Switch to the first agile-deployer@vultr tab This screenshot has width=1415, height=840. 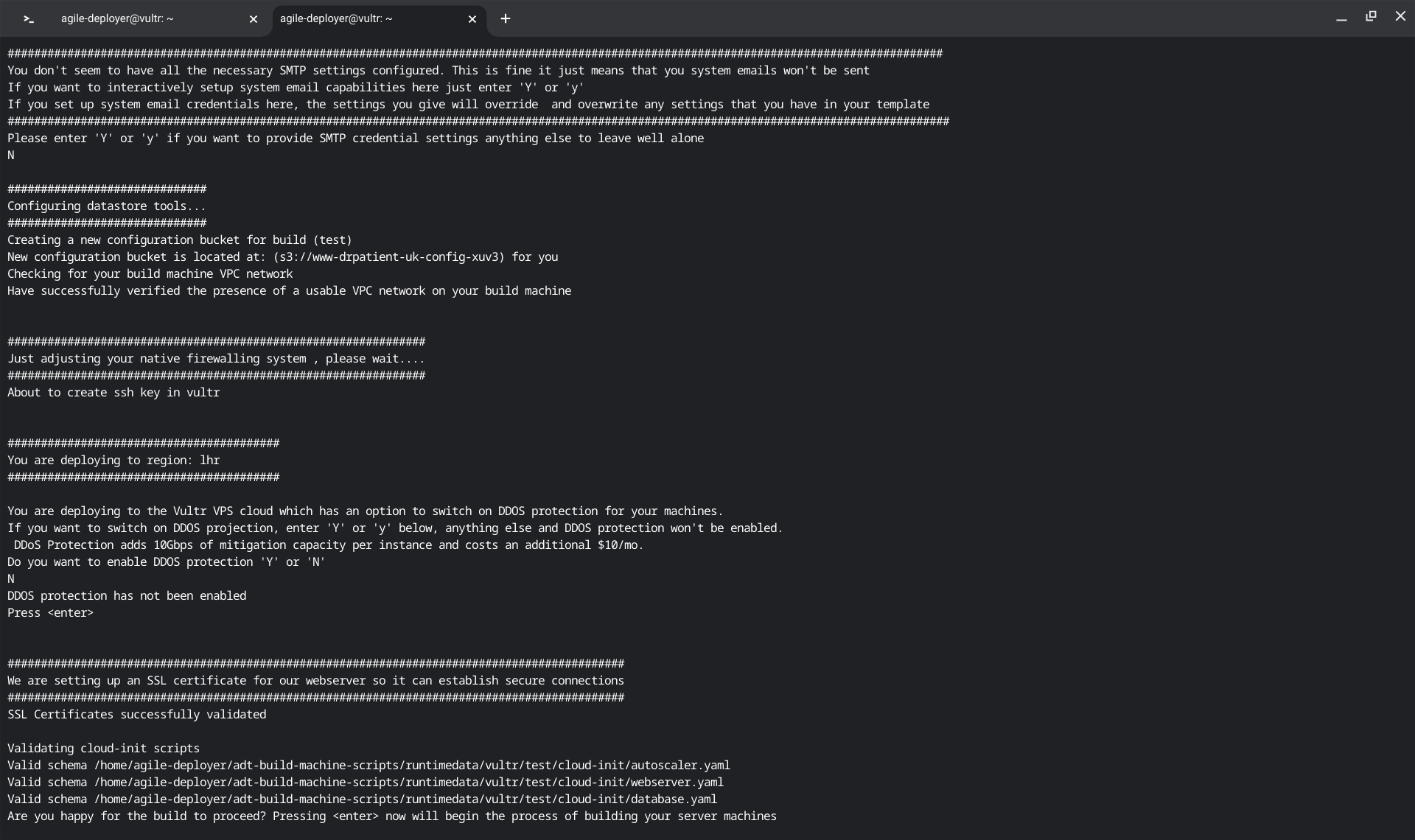(118, 19)
